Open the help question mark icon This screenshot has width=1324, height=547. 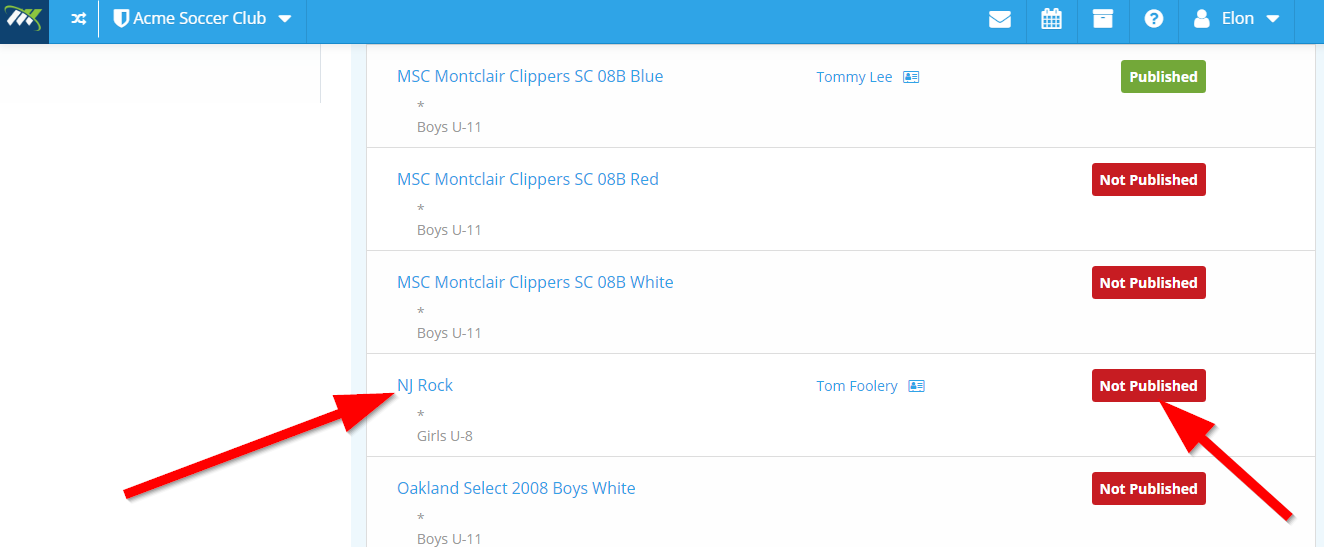pos(1154,19)
